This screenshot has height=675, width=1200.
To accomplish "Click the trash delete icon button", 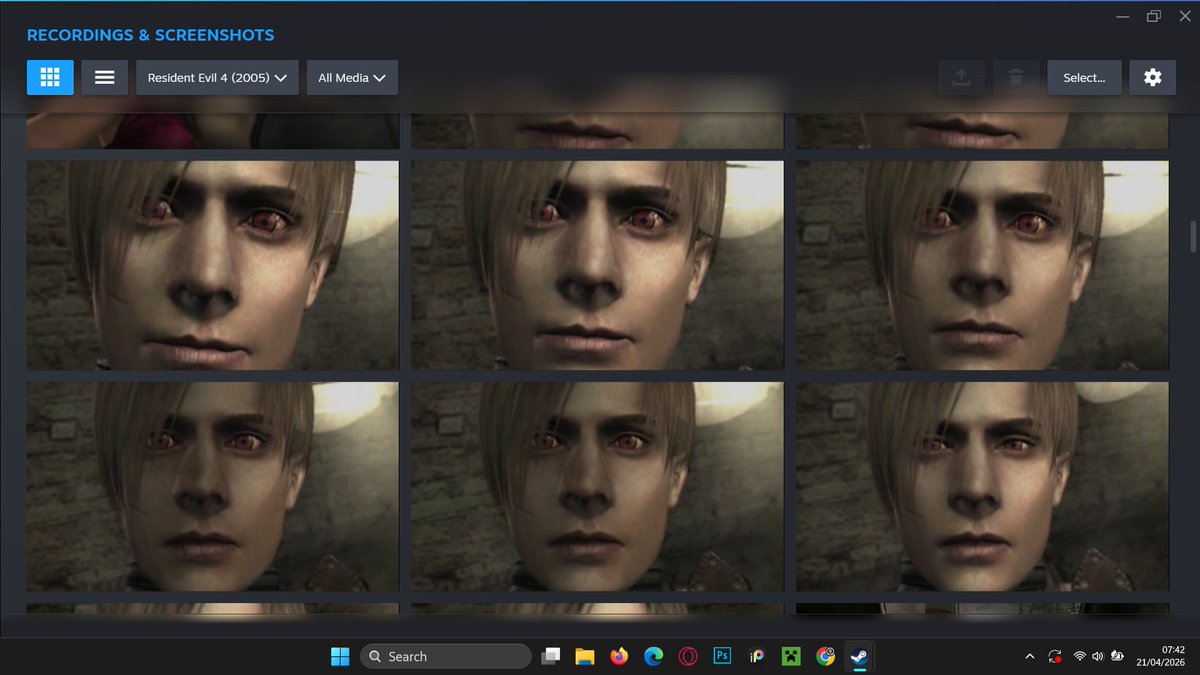I will coord(1016,77).
